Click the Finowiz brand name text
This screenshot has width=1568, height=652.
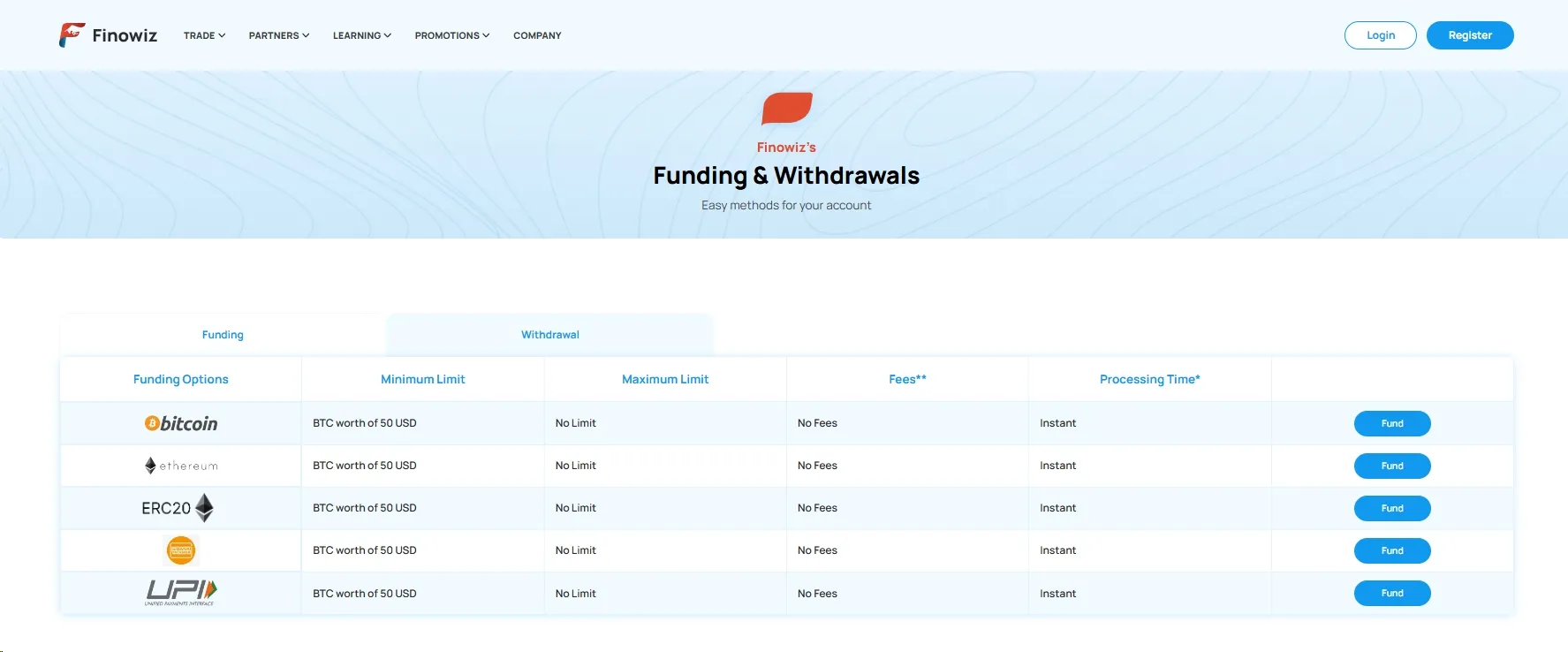tap(125, 35)
